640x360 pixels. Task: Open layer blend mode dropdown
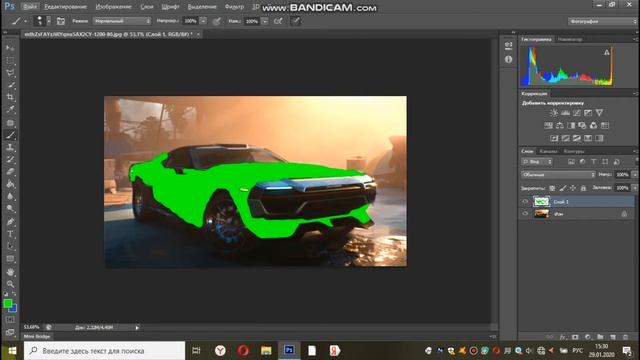coord(558,175)
